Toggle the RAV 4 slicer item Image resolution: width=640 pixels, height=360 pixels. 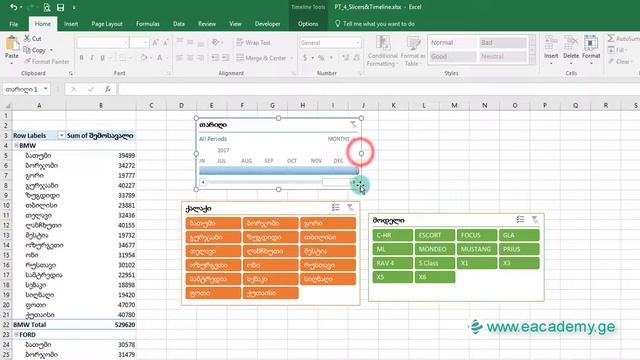coord(393,263)
